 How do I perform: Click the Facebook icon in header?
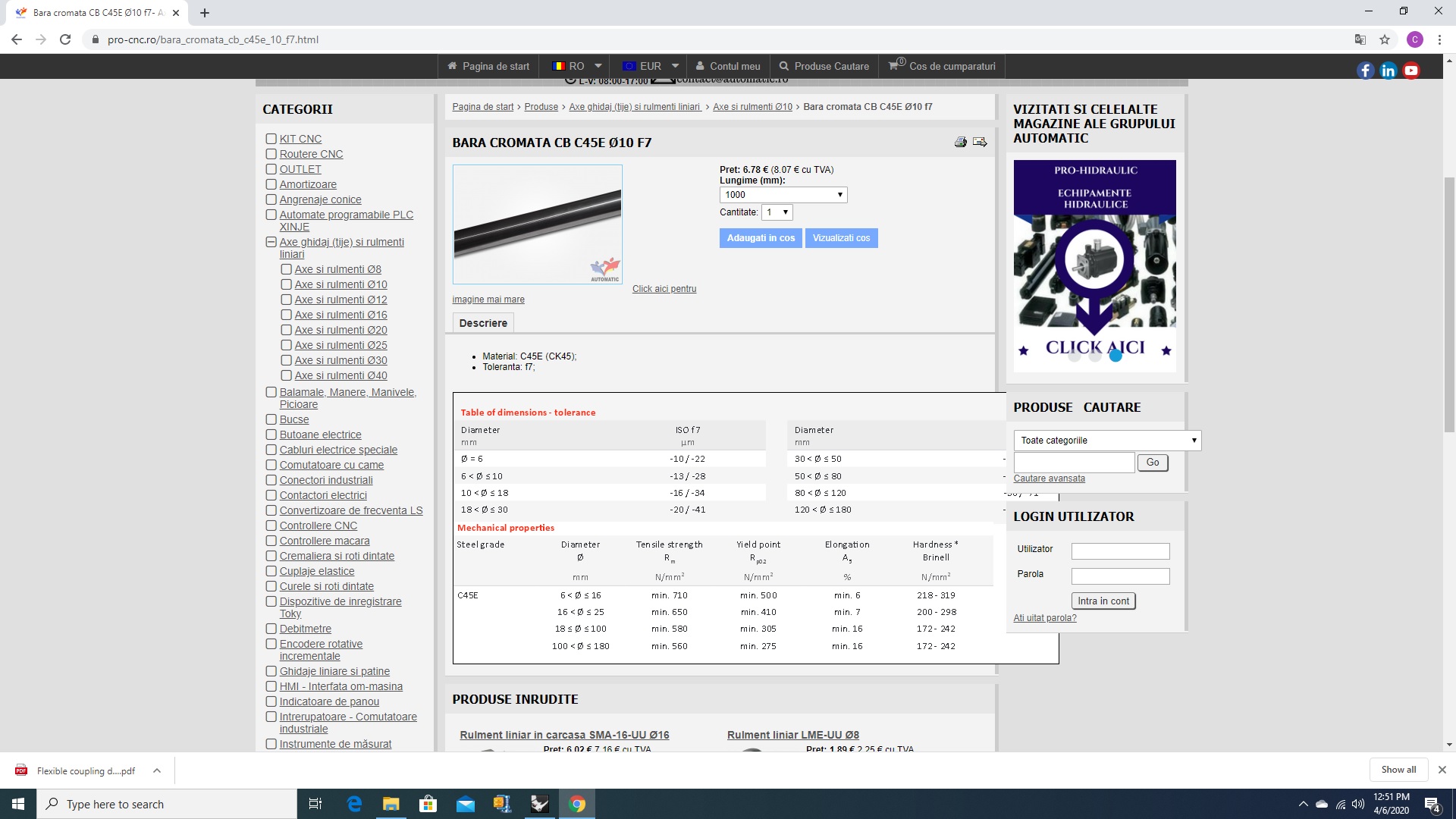1365,71
